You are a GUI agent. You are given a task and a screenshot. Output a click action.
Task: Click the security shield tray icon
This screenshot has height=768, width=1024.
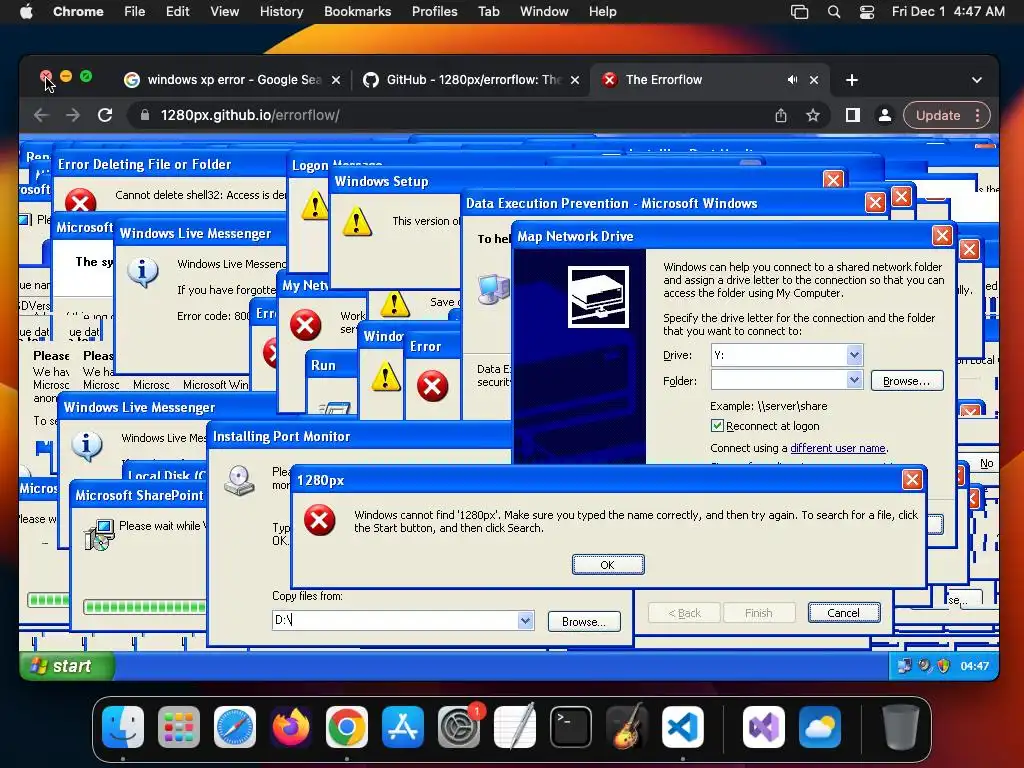(x=943, y=665)
